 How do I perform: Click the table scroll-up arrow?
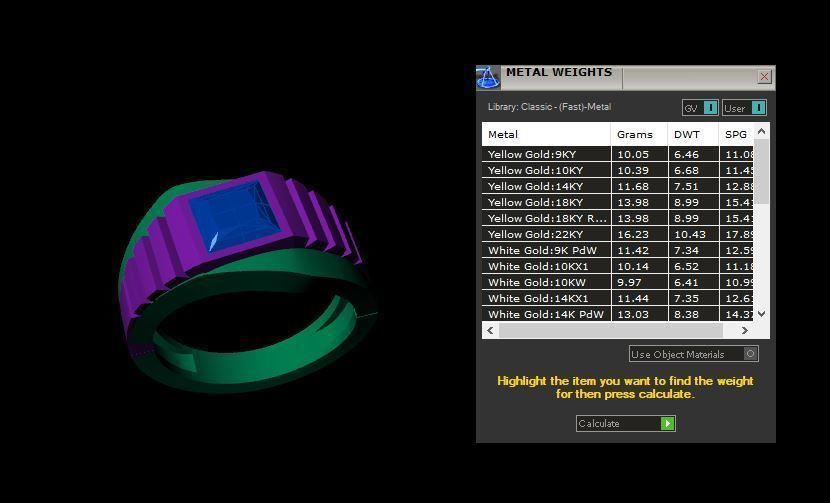(761, 131)
